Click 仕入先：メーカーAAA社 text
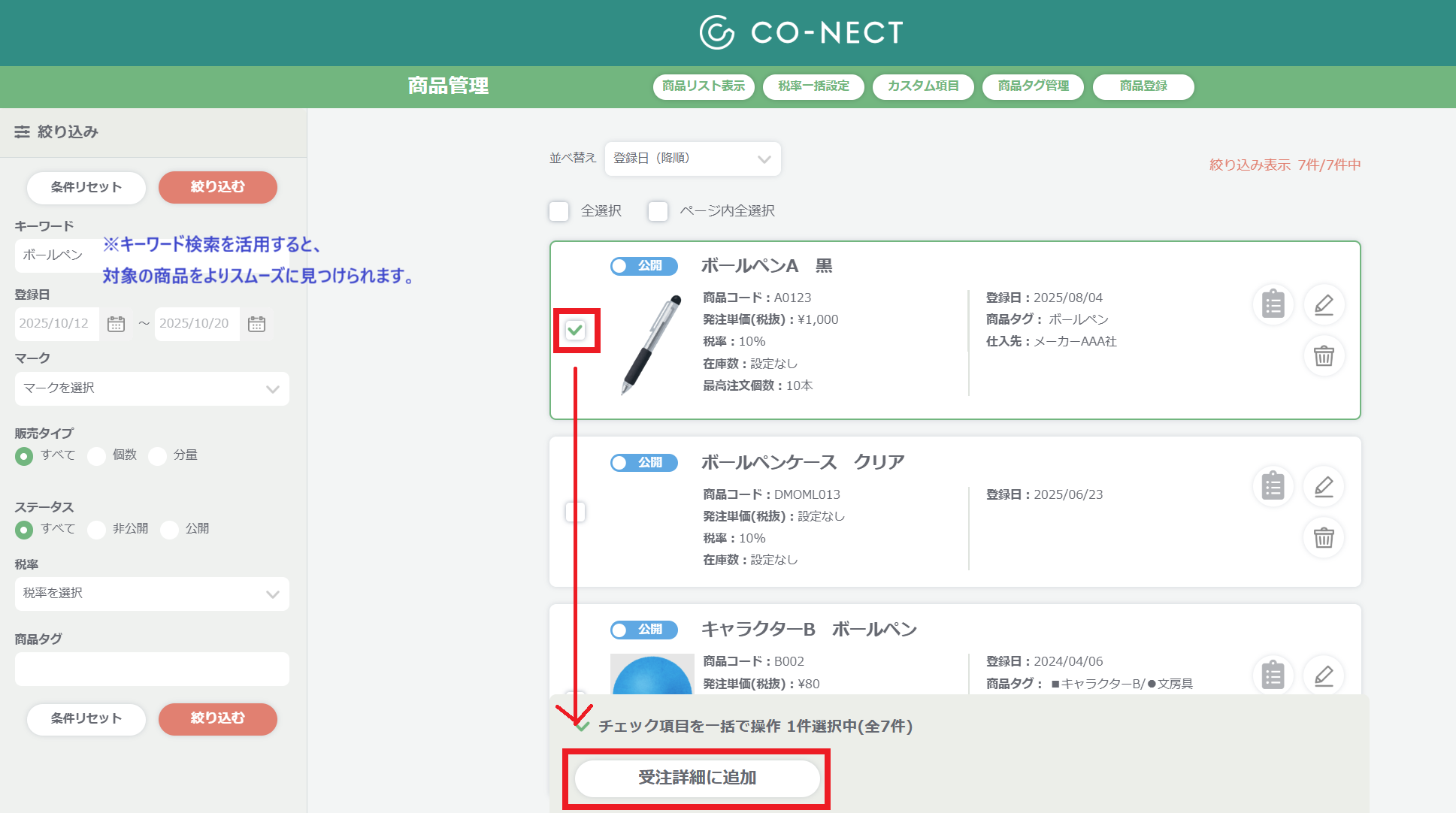Image resolution: width=1456 pixels, height=813 pixels. point(1051,341)
